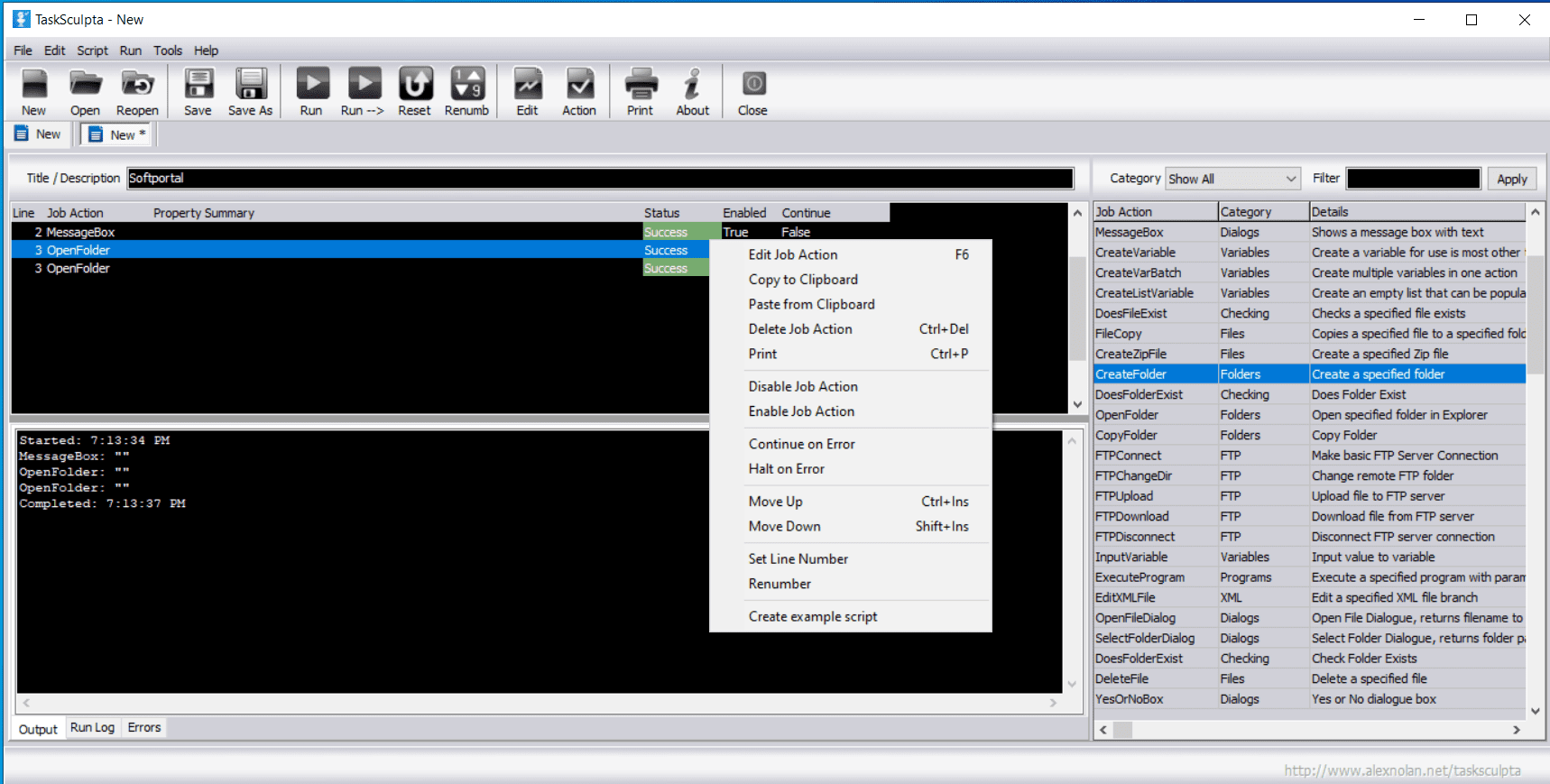Click the Edit toolbar icon

(528, 92)
